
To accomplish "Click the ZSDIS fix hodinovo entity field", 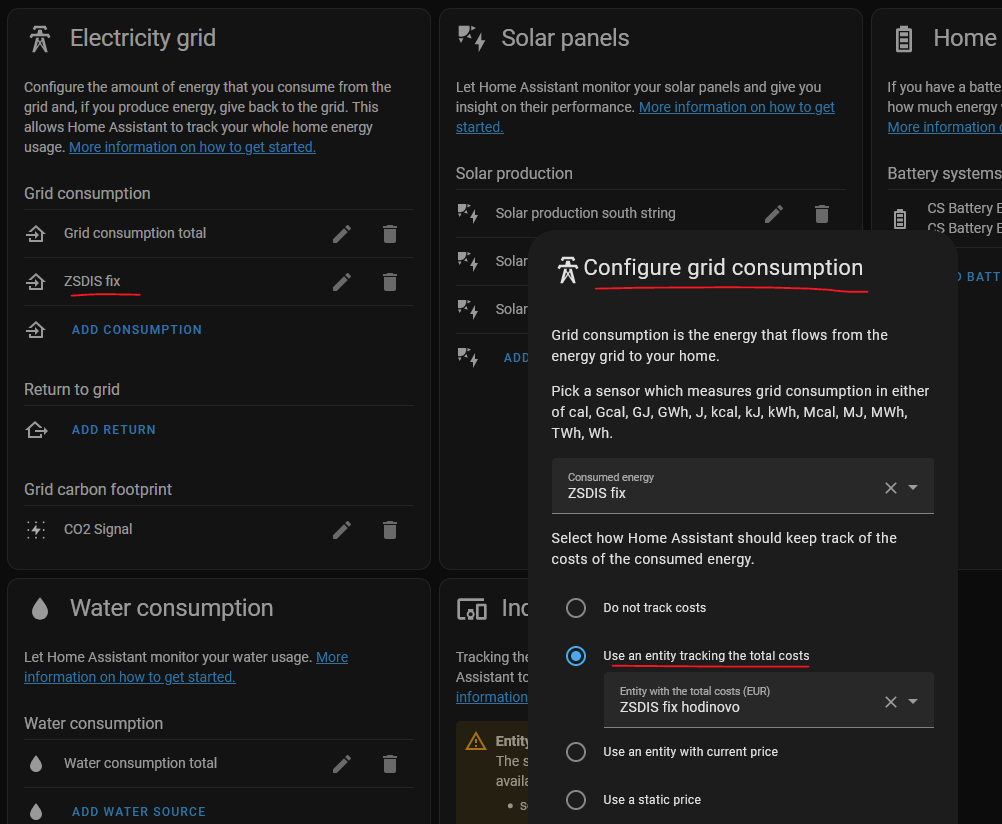I will pyautogui.click(x=769, y=700).
